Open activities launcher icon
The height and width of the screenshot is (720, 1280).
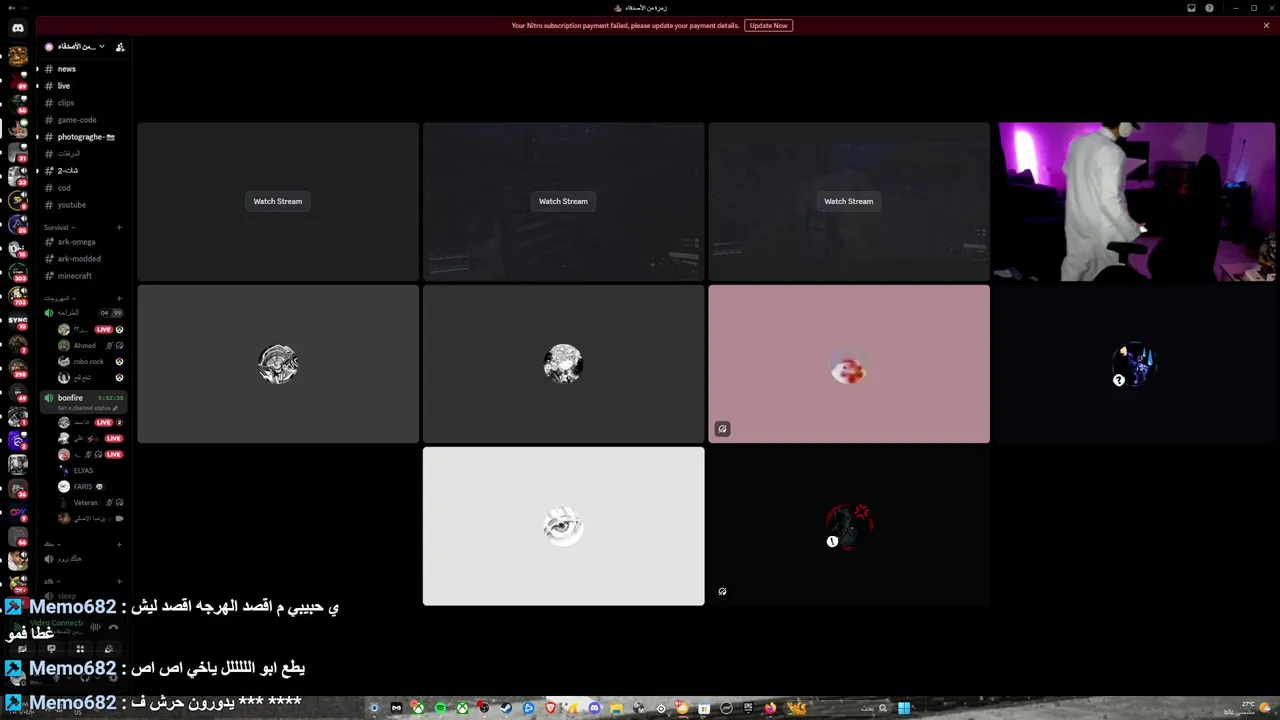[x=80, y=649]
